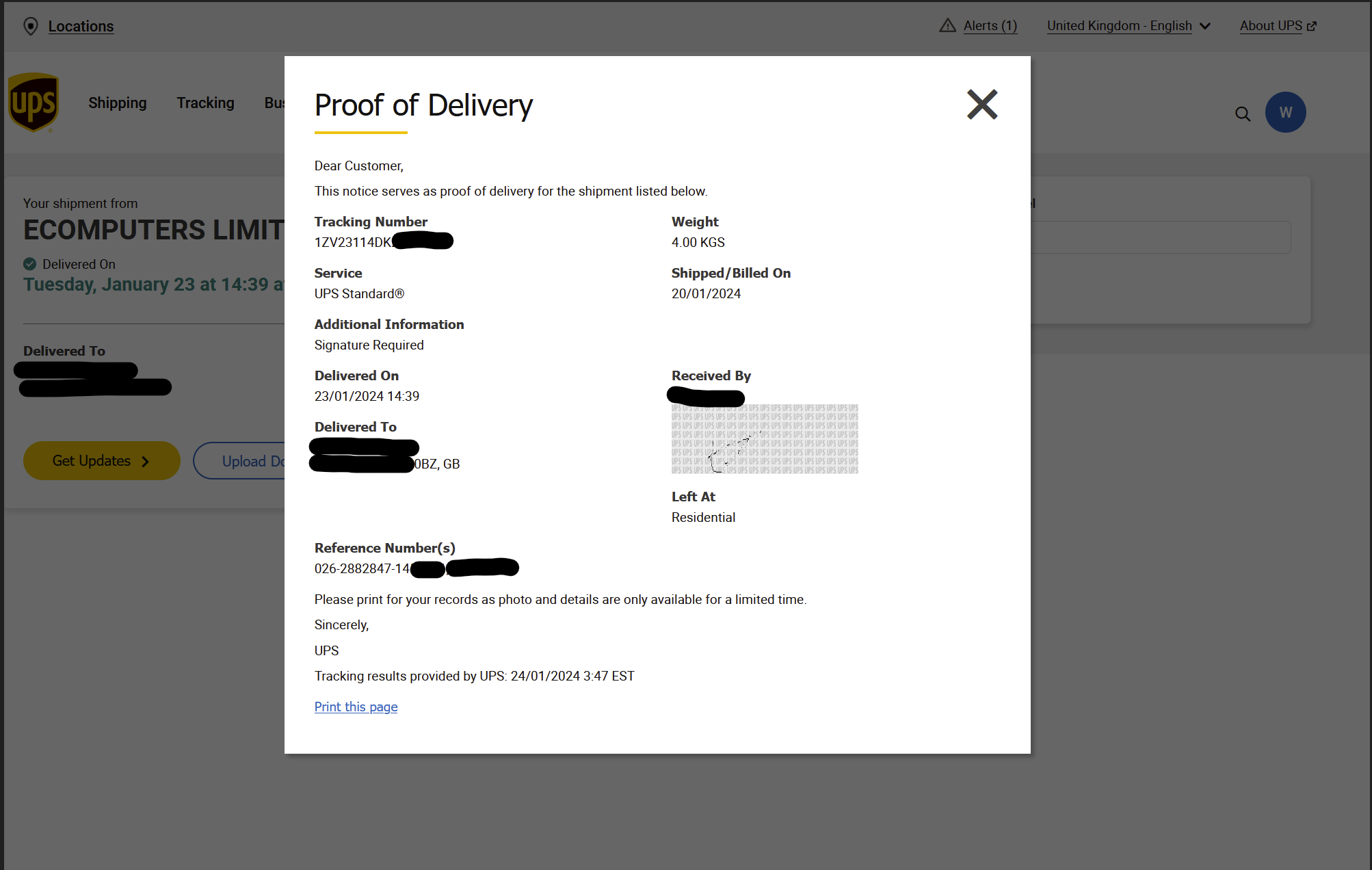Click Print this page link

[356, 707]
